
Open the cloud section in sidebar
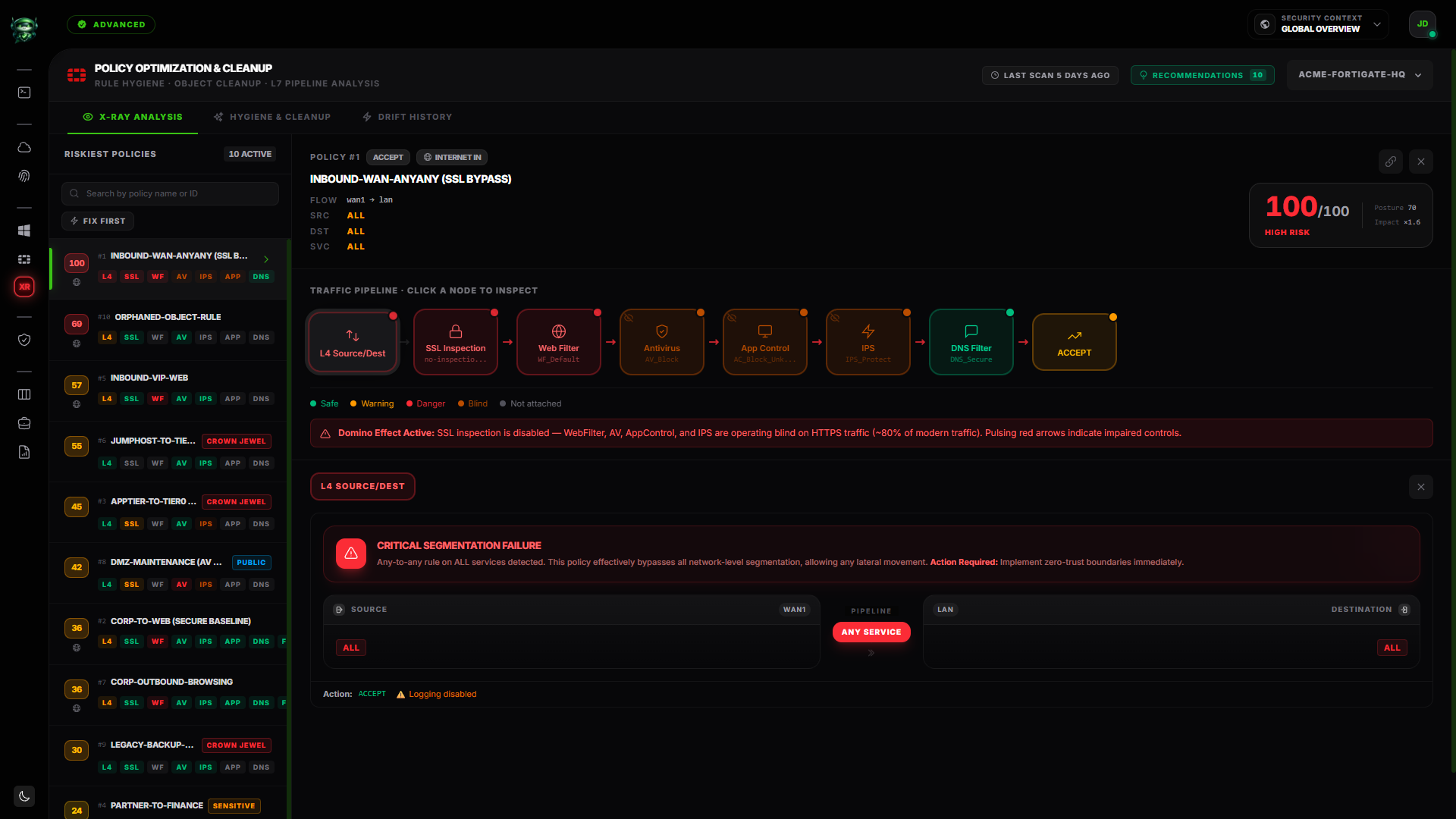tap(24, 147)
